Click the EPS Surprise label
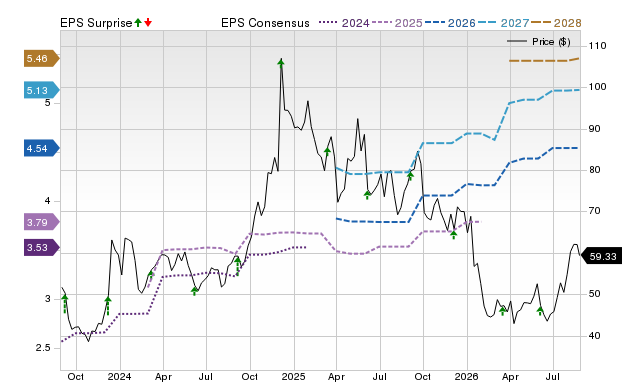This screenshot has width=640, height=382. [96, 23]
